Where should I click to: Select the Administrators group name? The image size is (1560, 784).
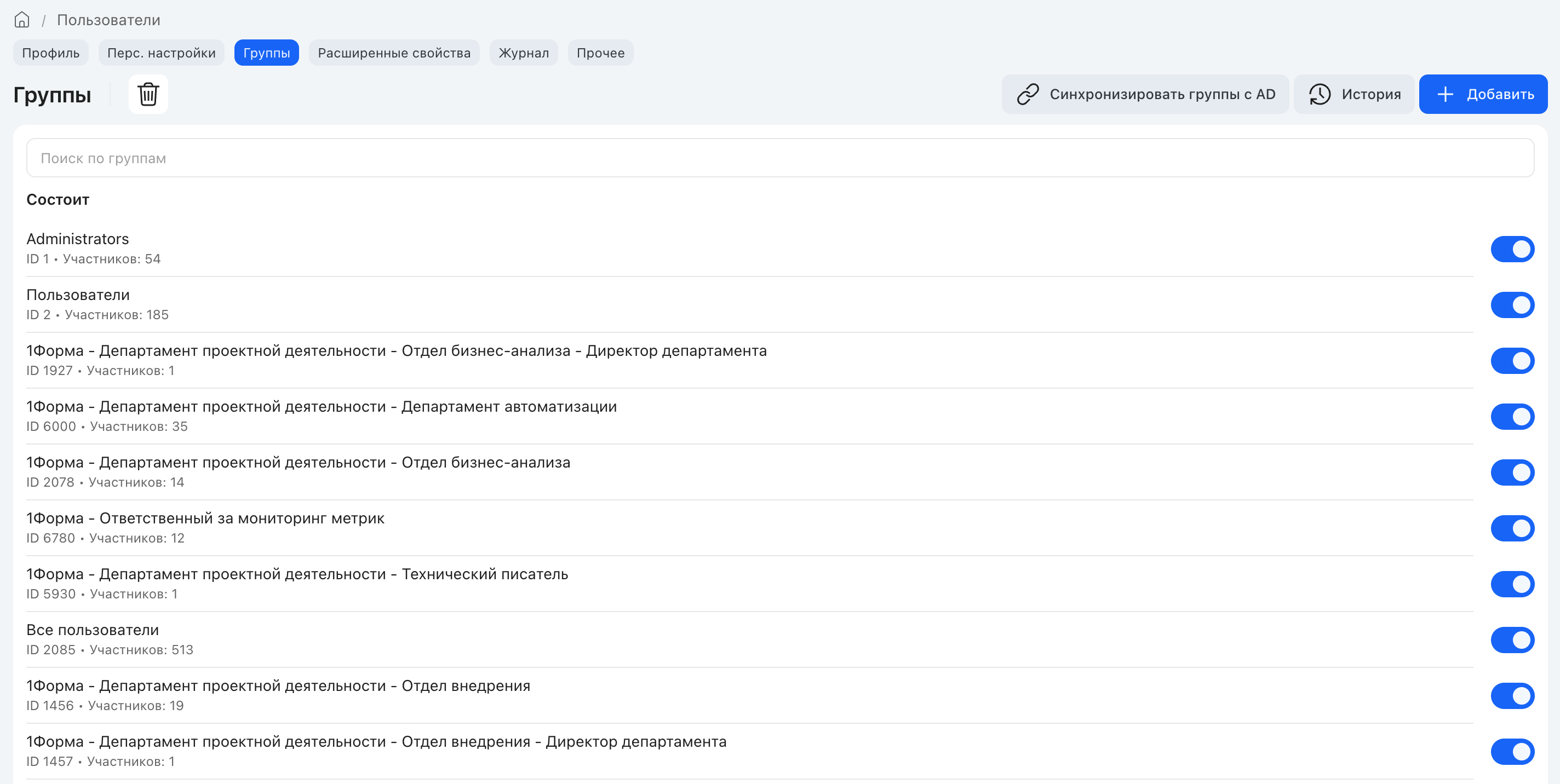(x=78, y=239)
